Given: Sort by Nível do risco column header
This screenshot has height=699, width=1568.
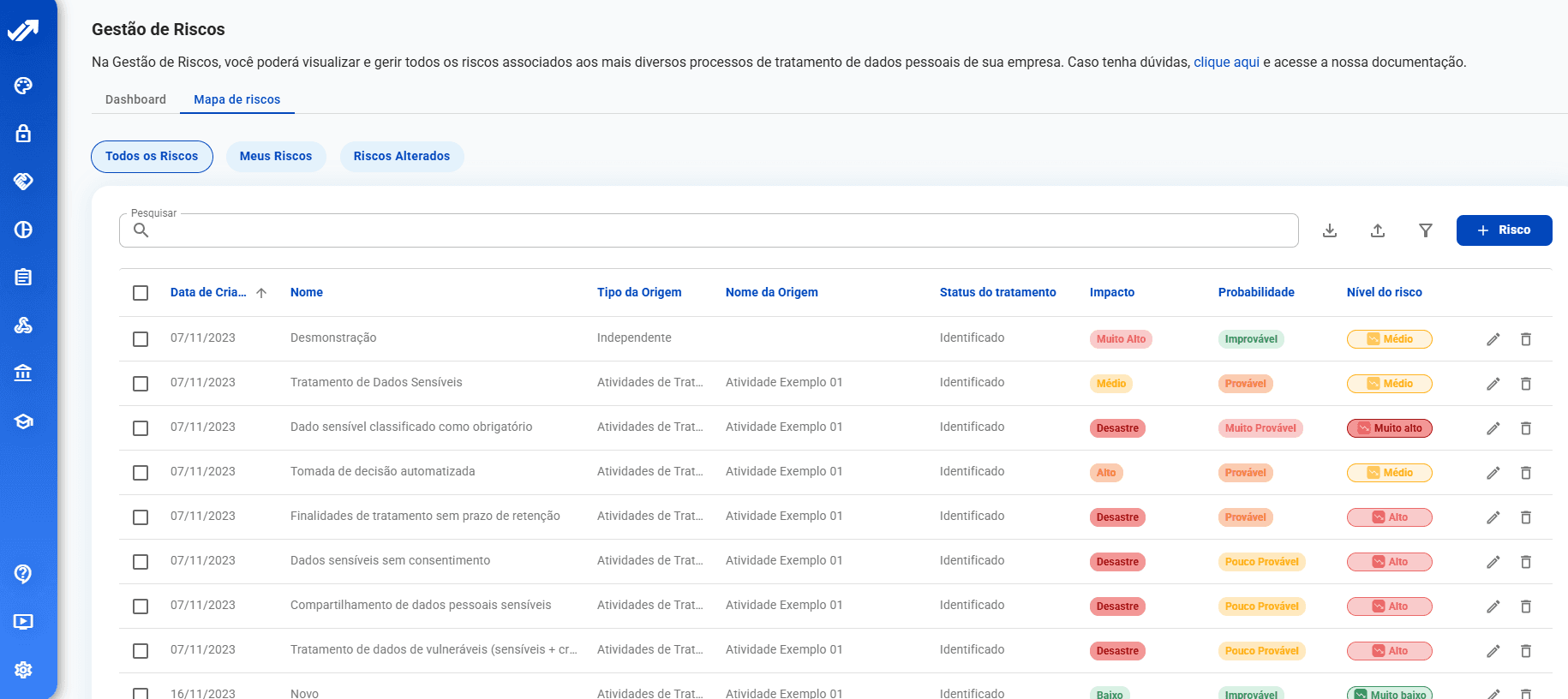Looking at the screenshot, I should pos(1384,292).
